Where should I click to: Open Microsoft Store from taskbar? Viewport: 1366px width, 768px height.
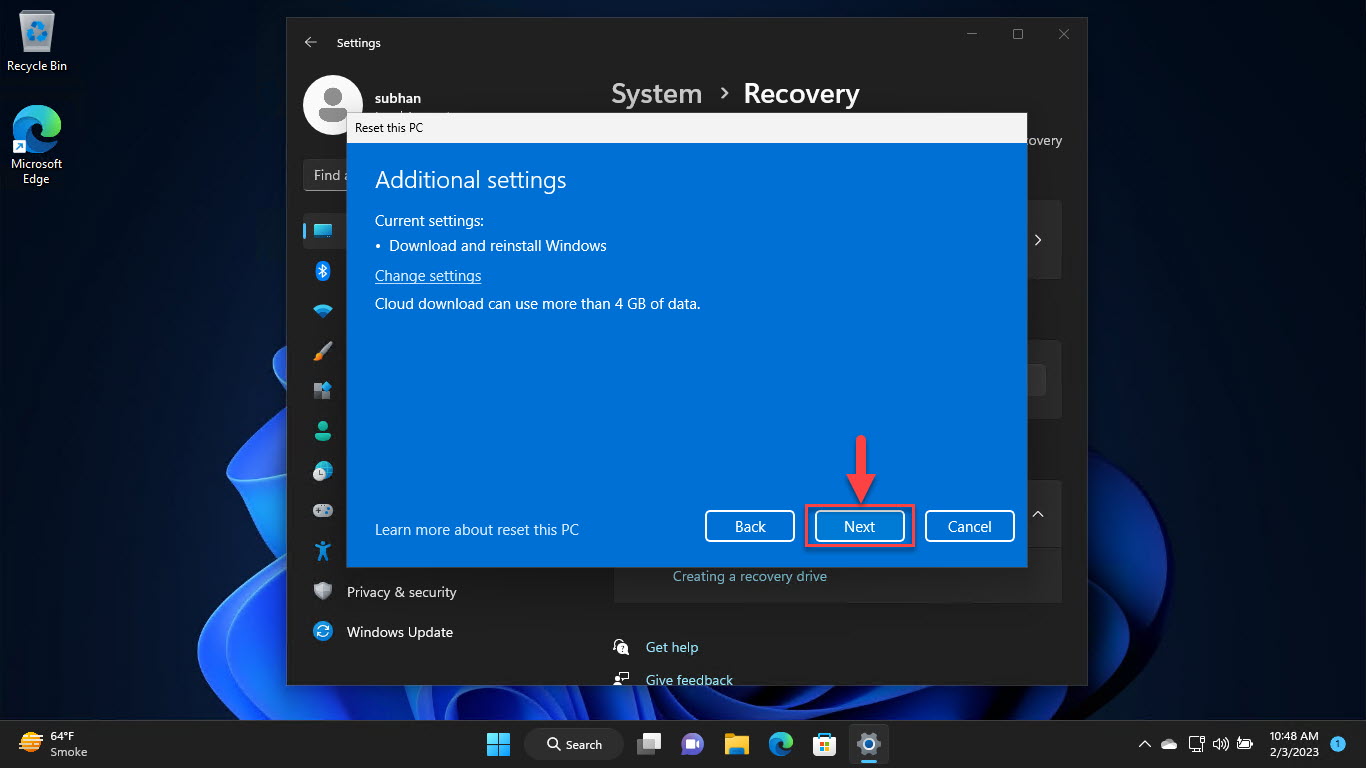(824, 744)
